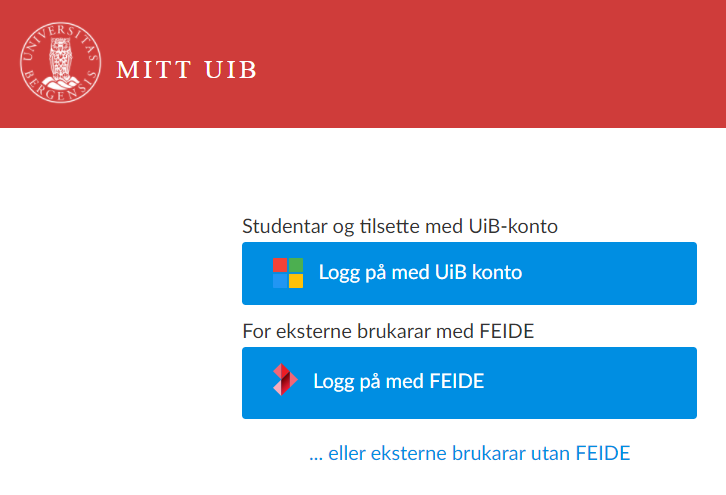Click the "Logg på med FEIDE" label text

pos(398,381)
